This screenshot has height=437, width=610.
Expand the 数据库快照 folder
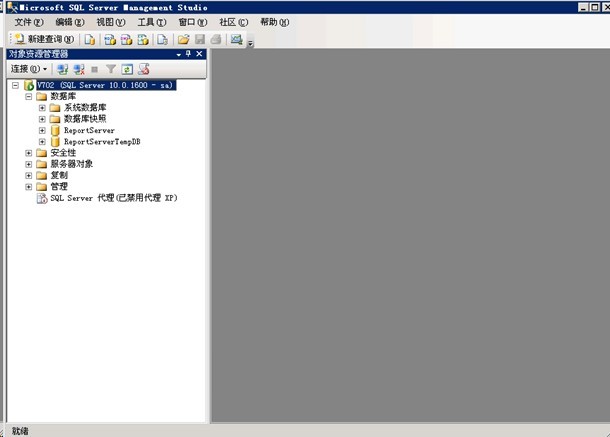point(42,119)
